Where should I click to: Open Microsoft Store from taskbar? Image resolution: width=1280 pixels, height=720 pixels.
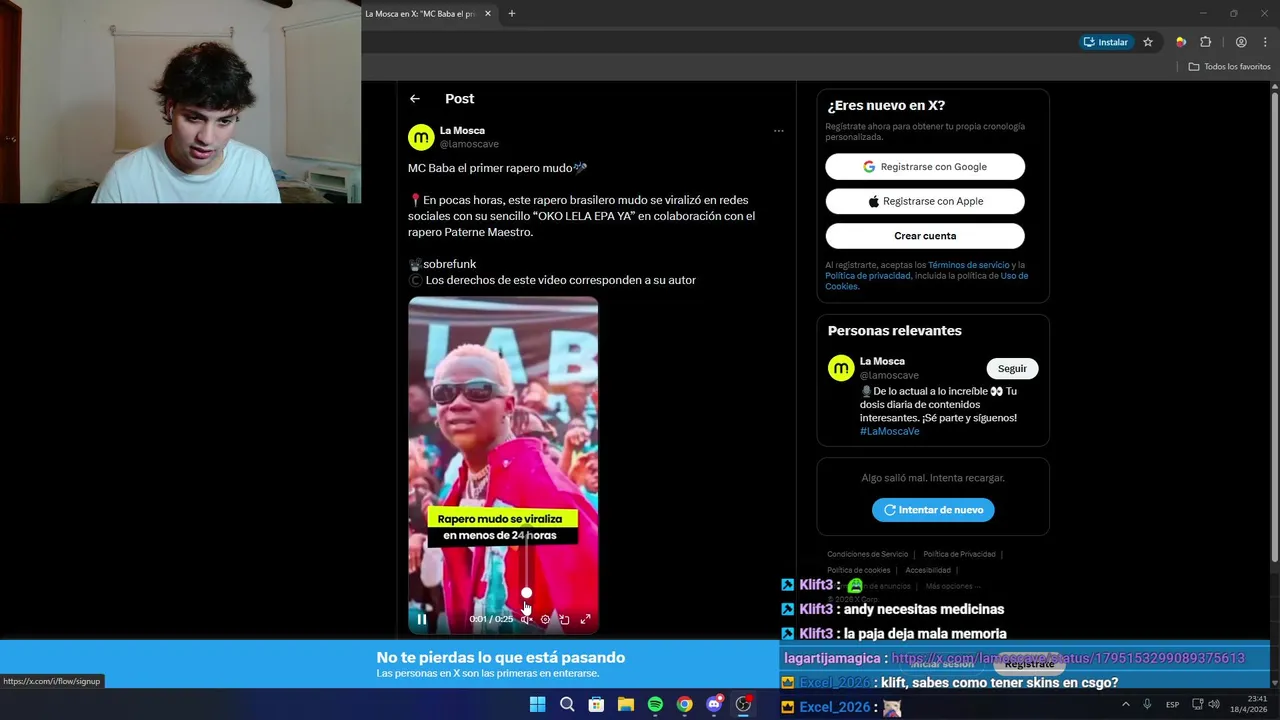click(x=596, y=705)
